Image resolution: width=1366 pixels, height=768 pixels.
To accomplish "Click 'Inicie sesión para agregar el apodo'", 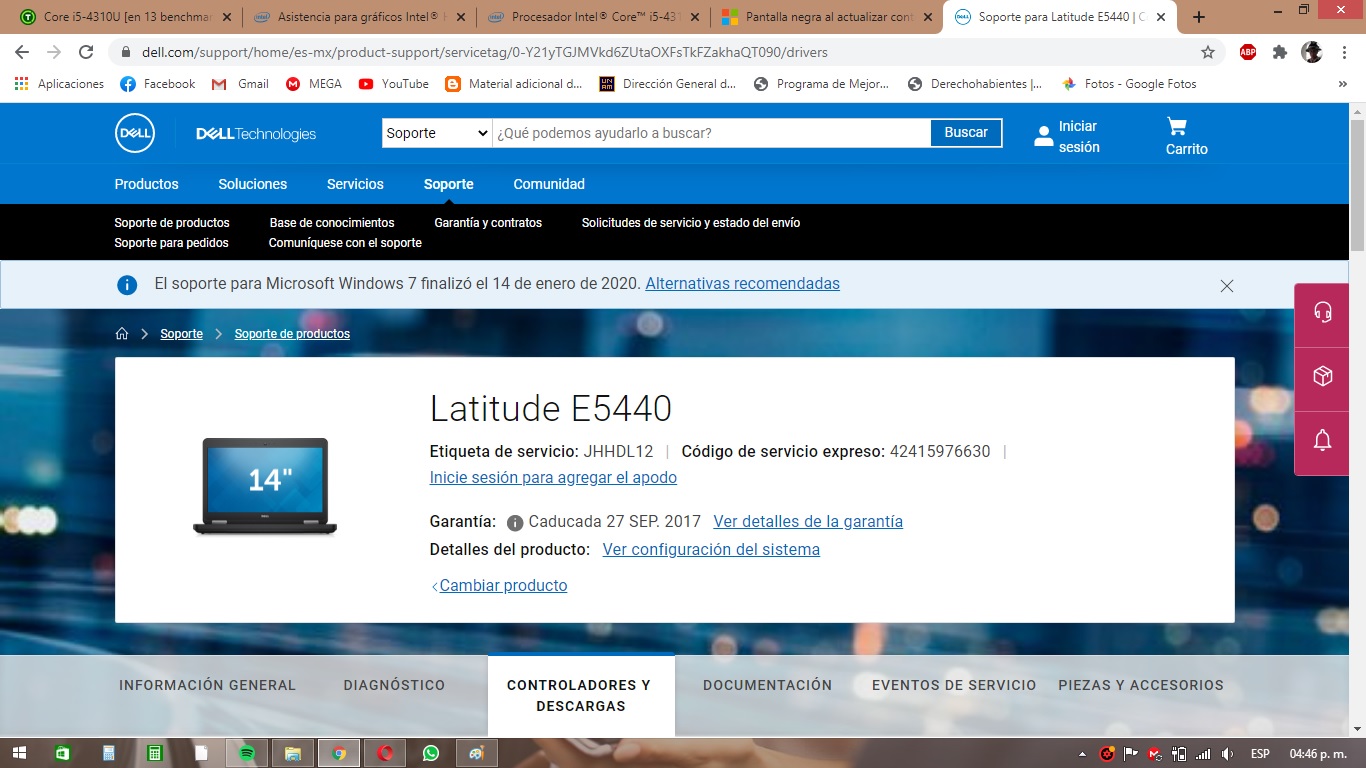I will [553, 478].
